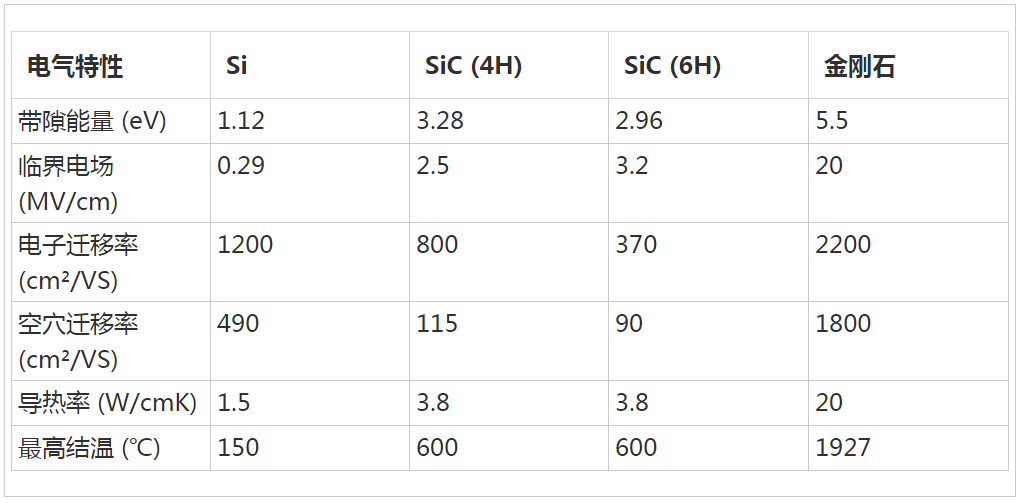1020x503 pixels.
Task: Click the Si bandgap value 1.12
Action: 241,121
